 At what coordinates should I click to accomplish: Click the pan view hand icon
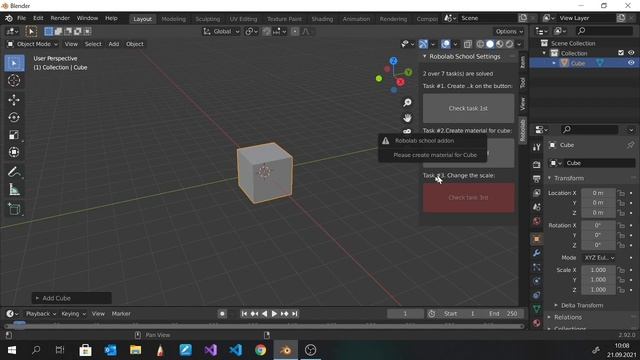(407, 118)
